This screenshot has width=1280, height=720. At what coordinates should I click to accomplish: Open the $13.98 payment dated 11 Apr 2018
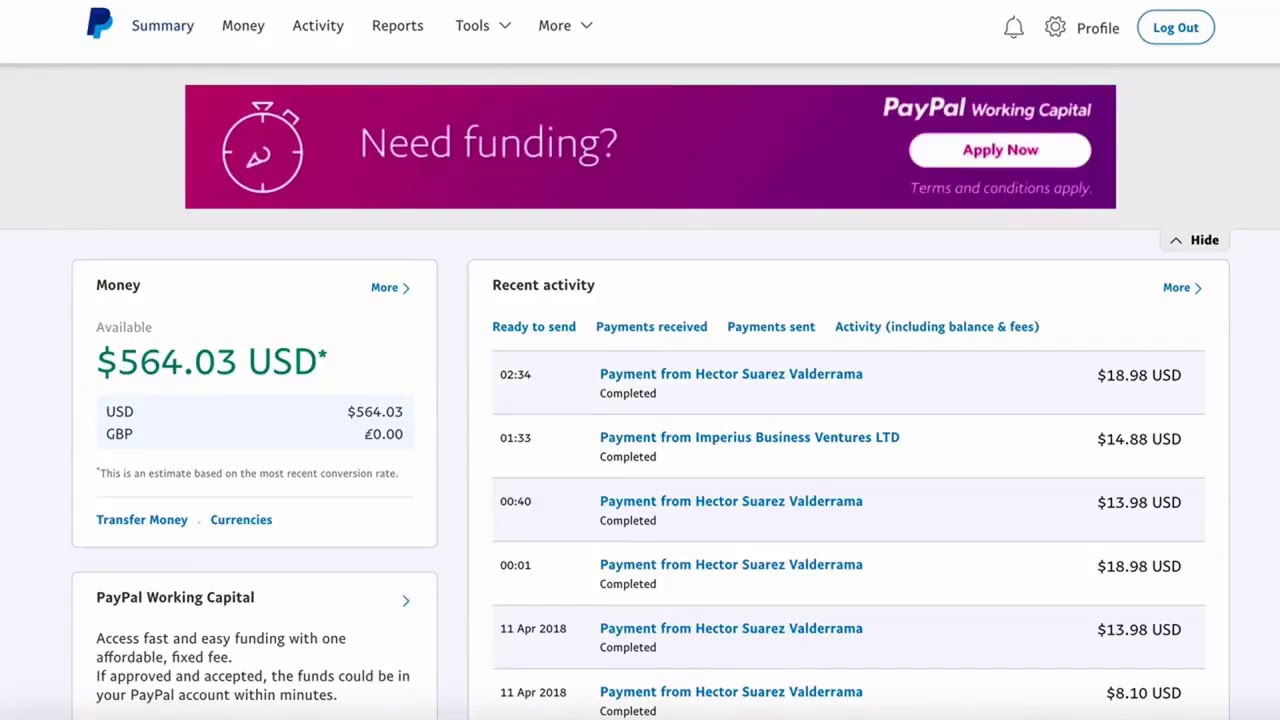pyautogui.click(x=731, y=628)
